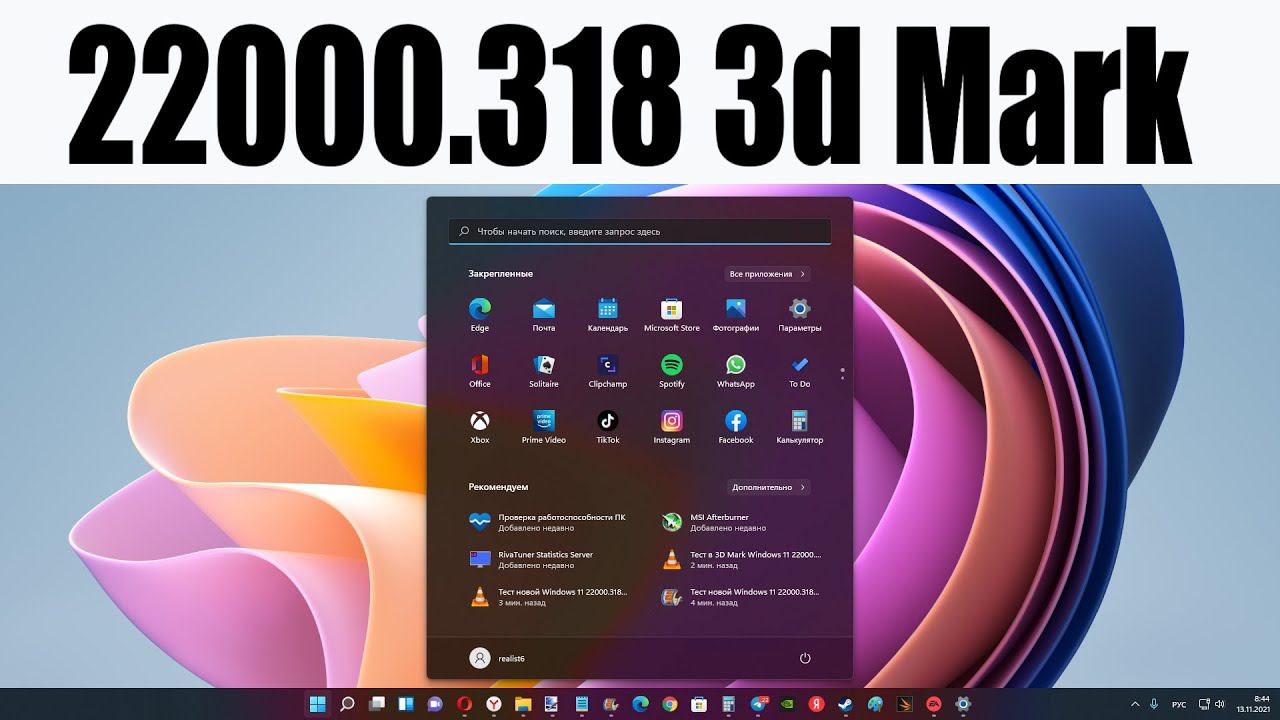
Task: Open Steam from taskbar
Action: [846, 704]
